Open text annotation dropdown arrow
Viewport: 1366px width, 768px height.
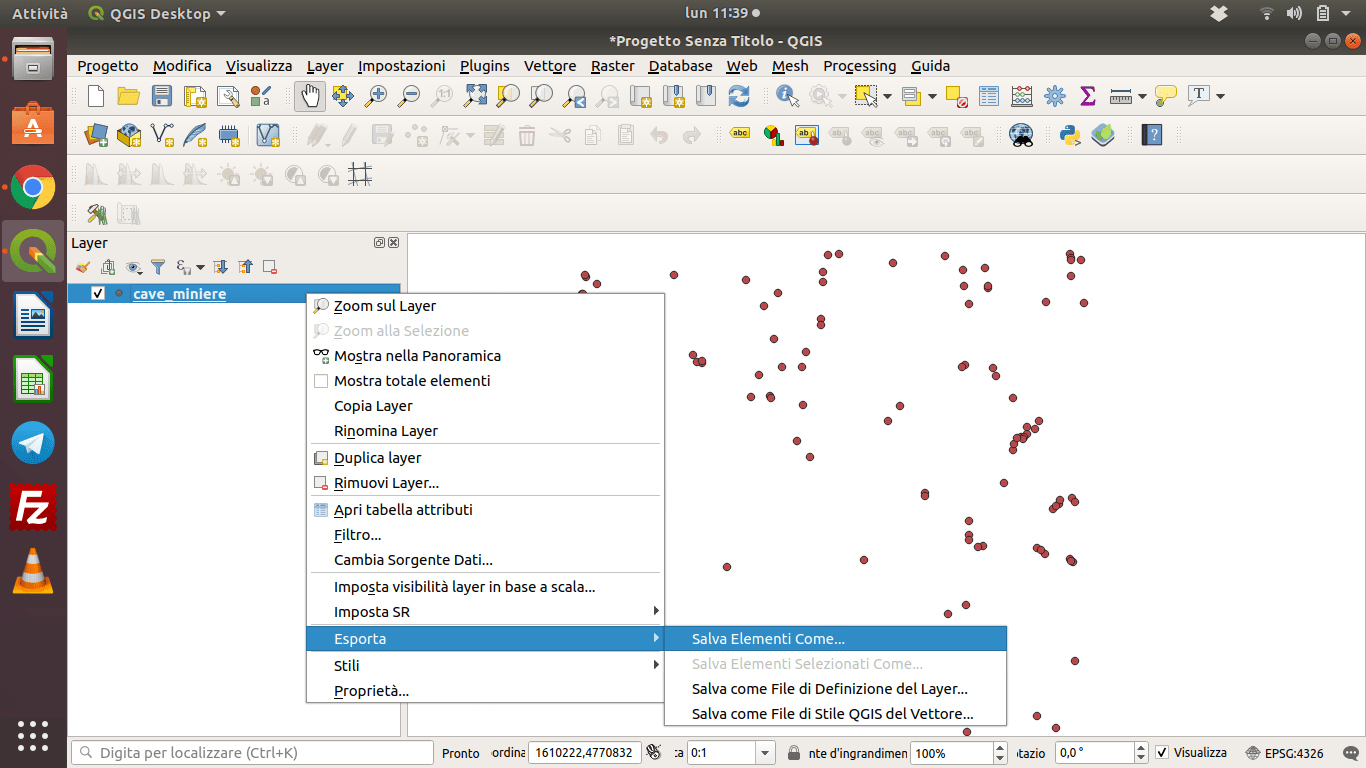point(1220,96)
